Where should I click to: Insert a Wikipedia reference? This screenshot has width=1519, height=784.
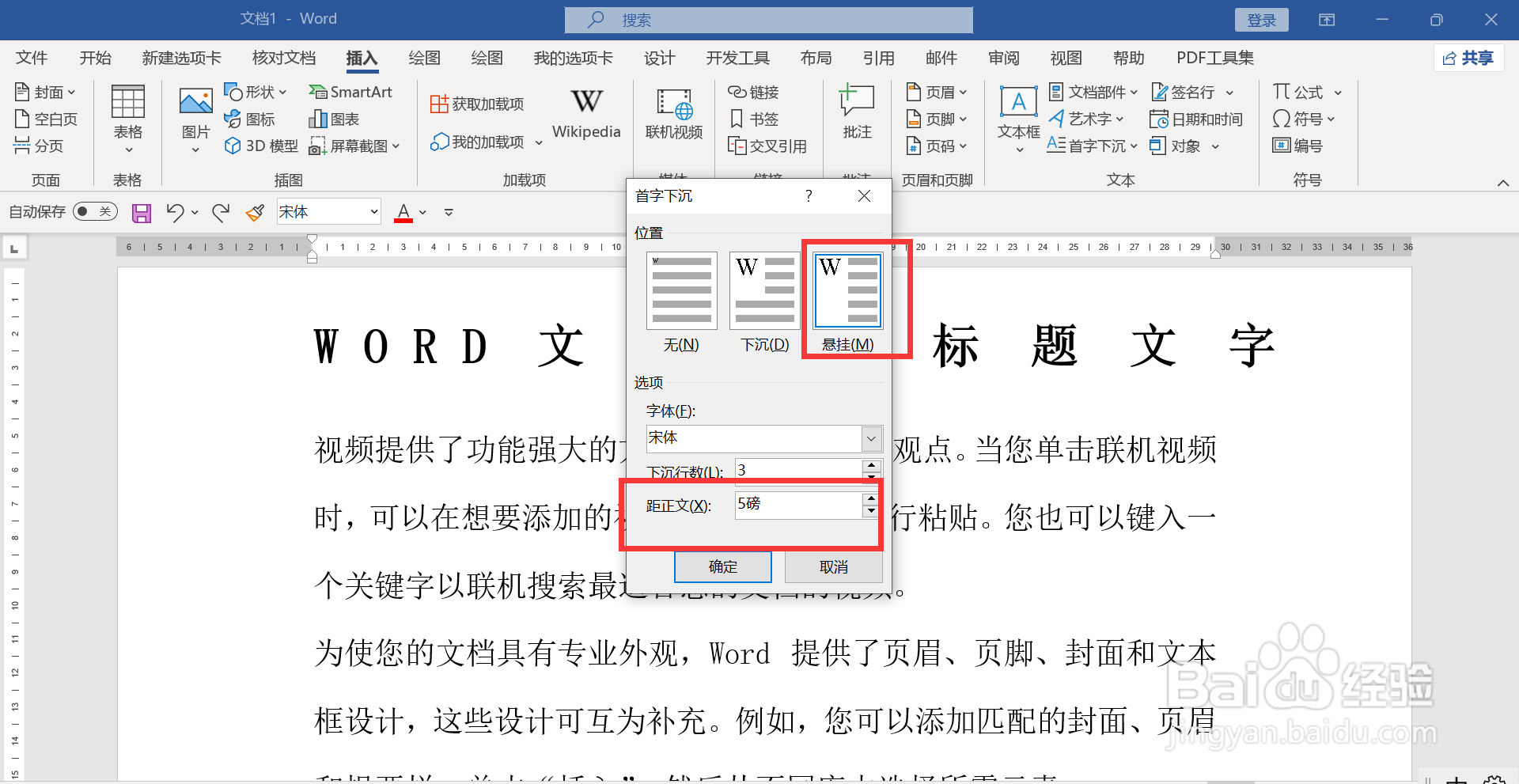point(586,112)
